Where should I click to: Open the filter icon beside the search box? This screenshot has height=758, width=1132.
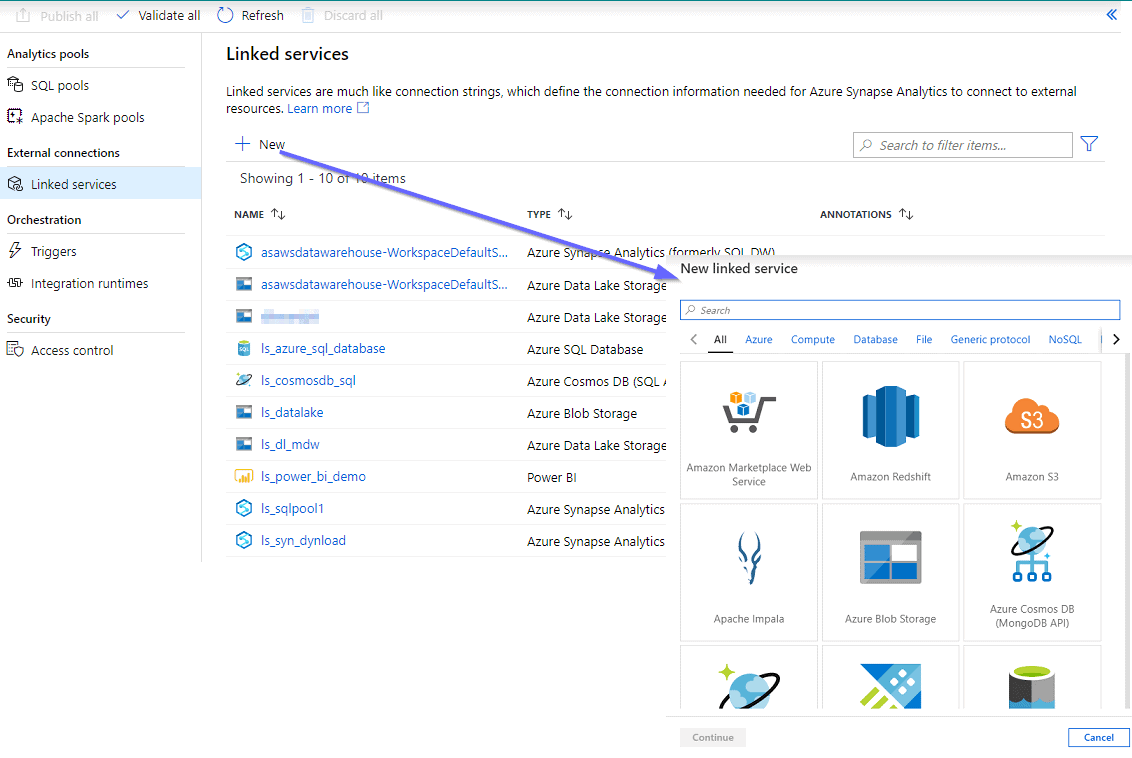tap(1088, 144)
